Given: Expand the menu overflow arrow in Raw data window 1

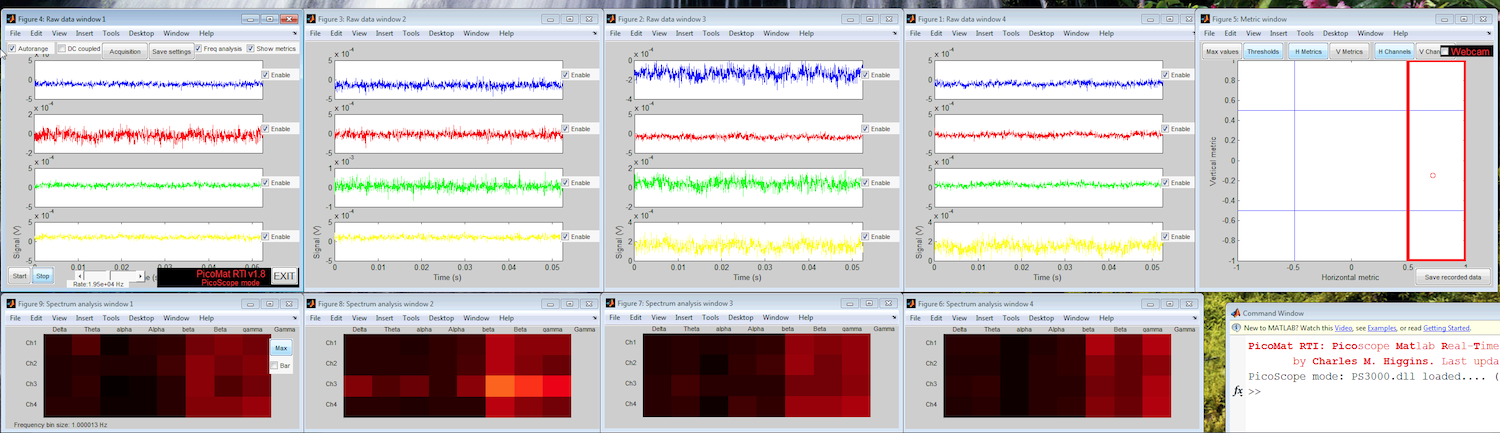Looking at the screenshot, I should point(295,33).
